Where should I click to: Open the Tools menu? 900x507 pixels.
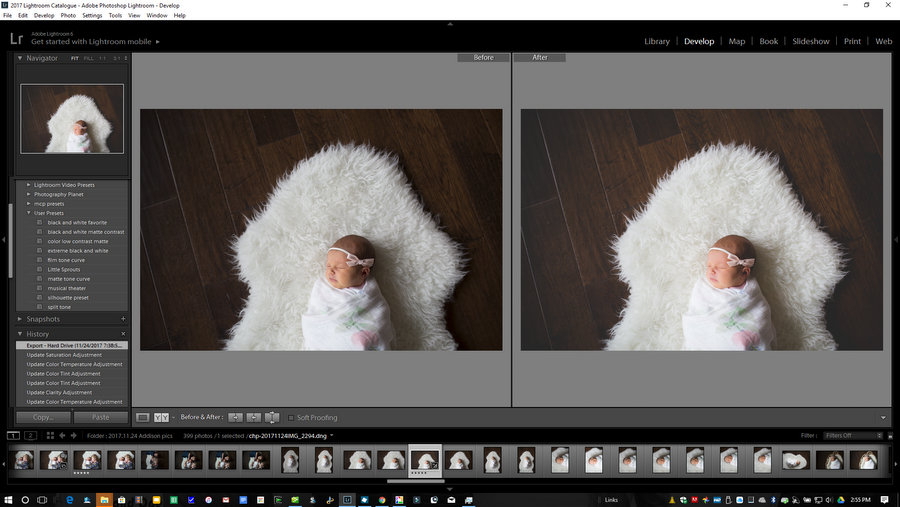click(x=115, y=16)
